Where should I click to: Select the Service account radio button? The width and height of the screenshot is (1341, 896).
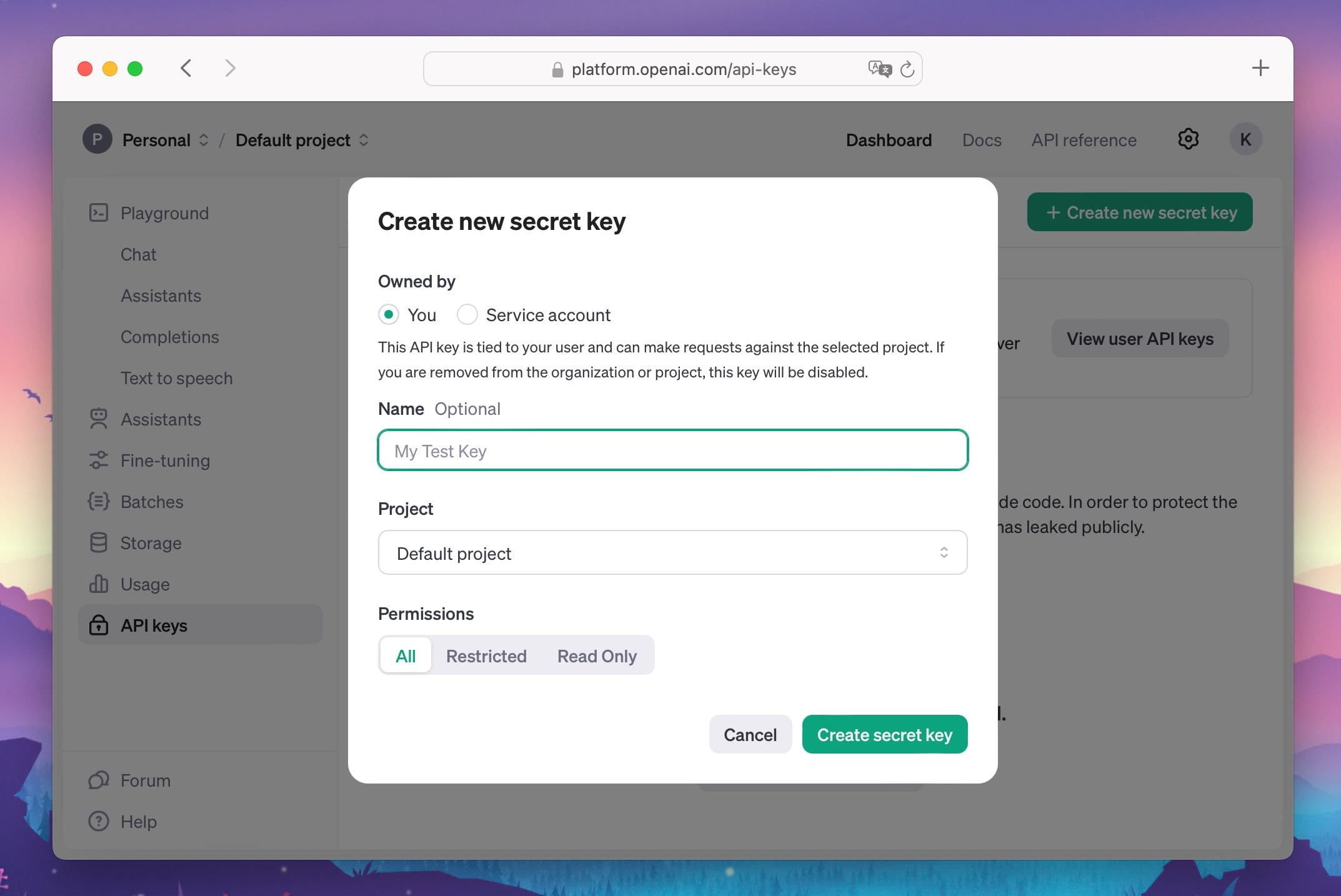(467, 314)
